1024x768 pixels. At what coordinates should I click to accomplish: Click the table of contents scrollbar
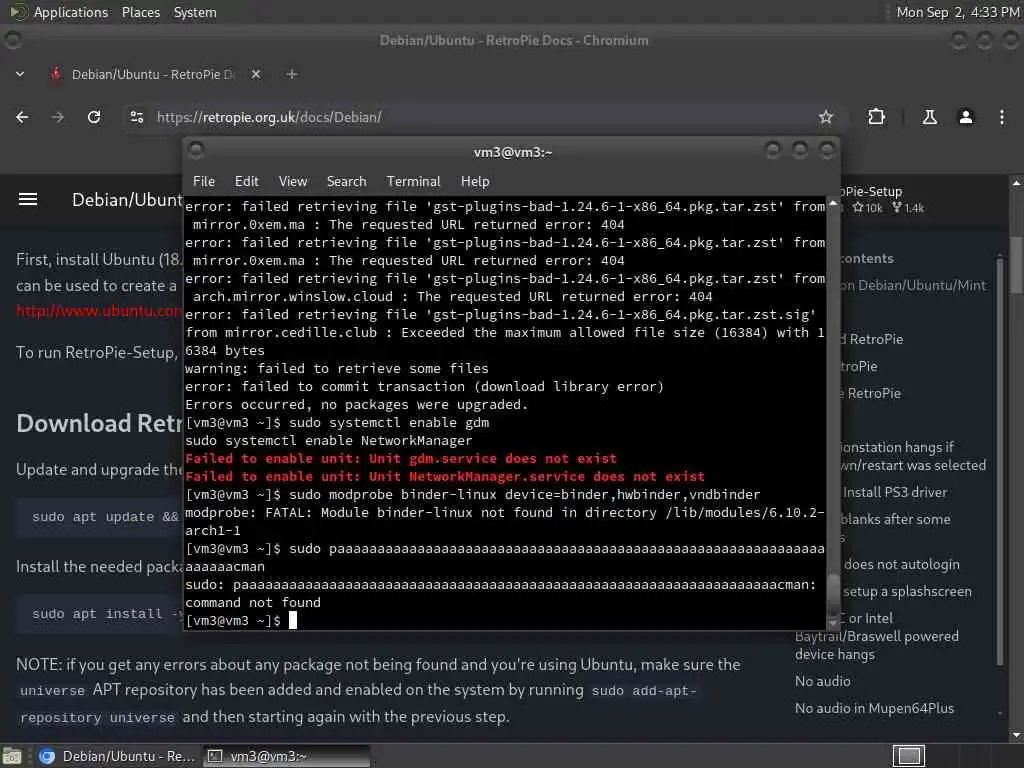click(x=1000, y=460)
